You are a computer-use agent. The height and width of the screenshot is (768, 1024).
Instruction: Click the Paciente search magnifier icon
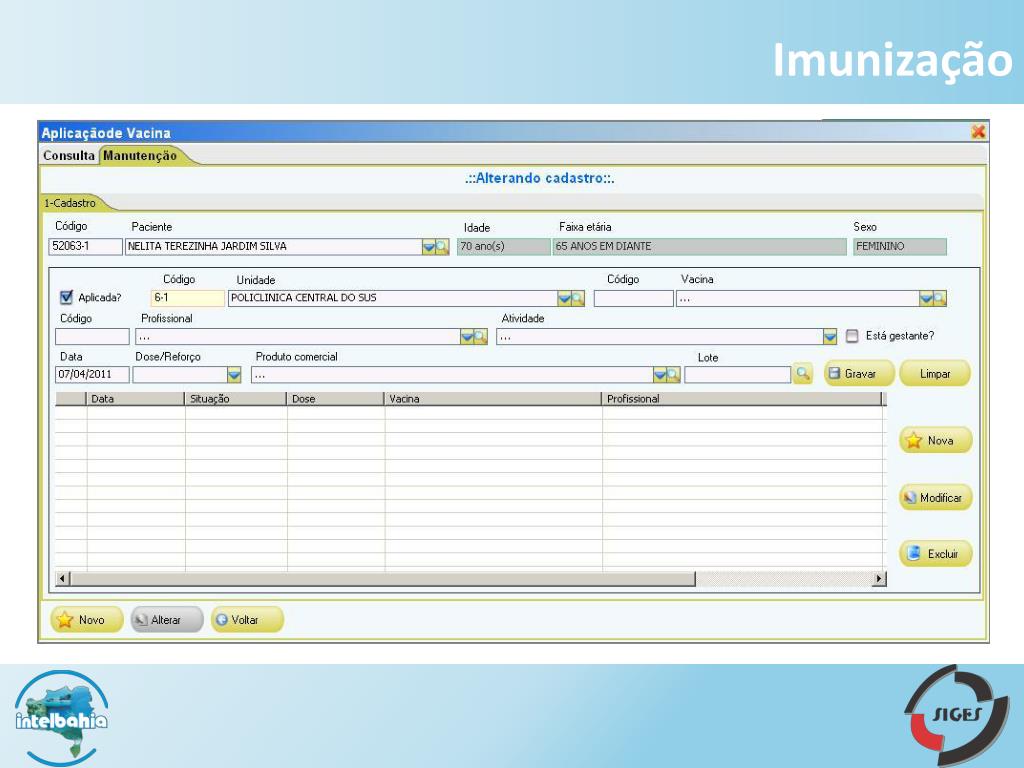[442, 247]
